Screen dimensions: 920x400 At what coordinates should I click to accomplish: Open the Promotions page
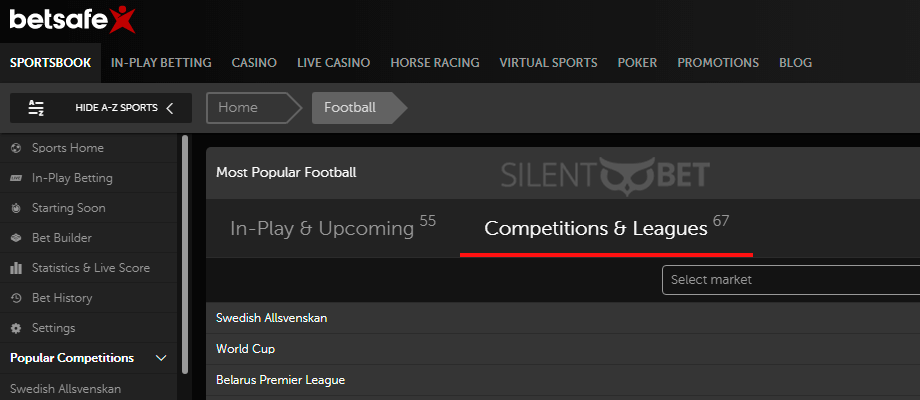(x=718, y=63)
